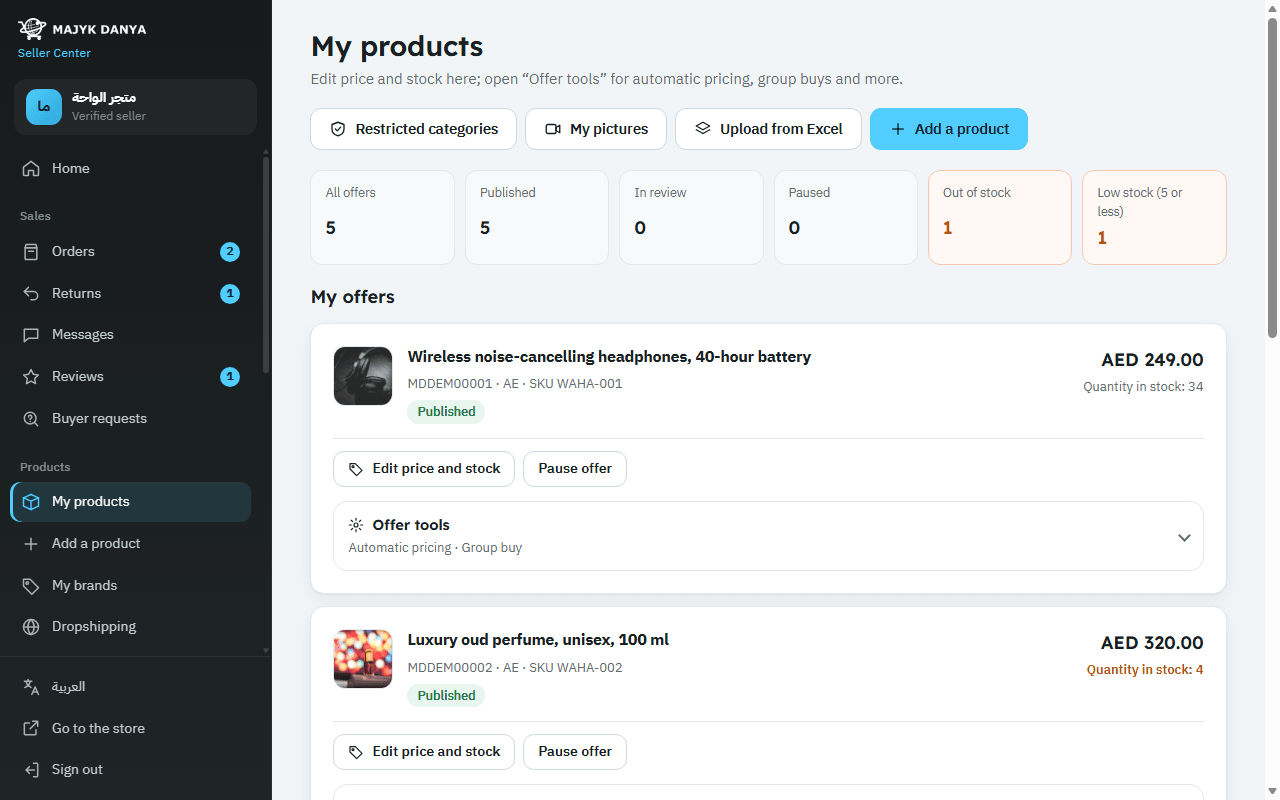Click the blue Add a product button
This screenshot has width=1280, height=800.
(949, 129)
